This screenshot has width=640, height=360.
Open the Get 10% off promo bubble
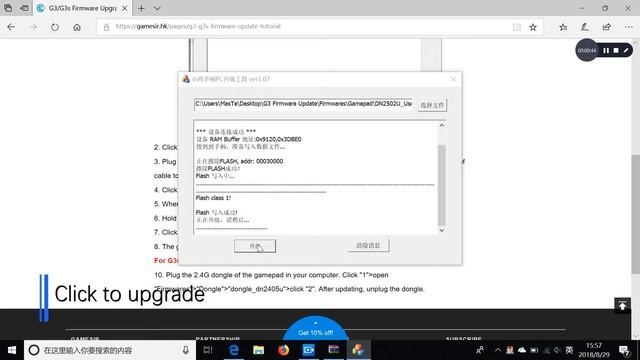click(316, 329)
